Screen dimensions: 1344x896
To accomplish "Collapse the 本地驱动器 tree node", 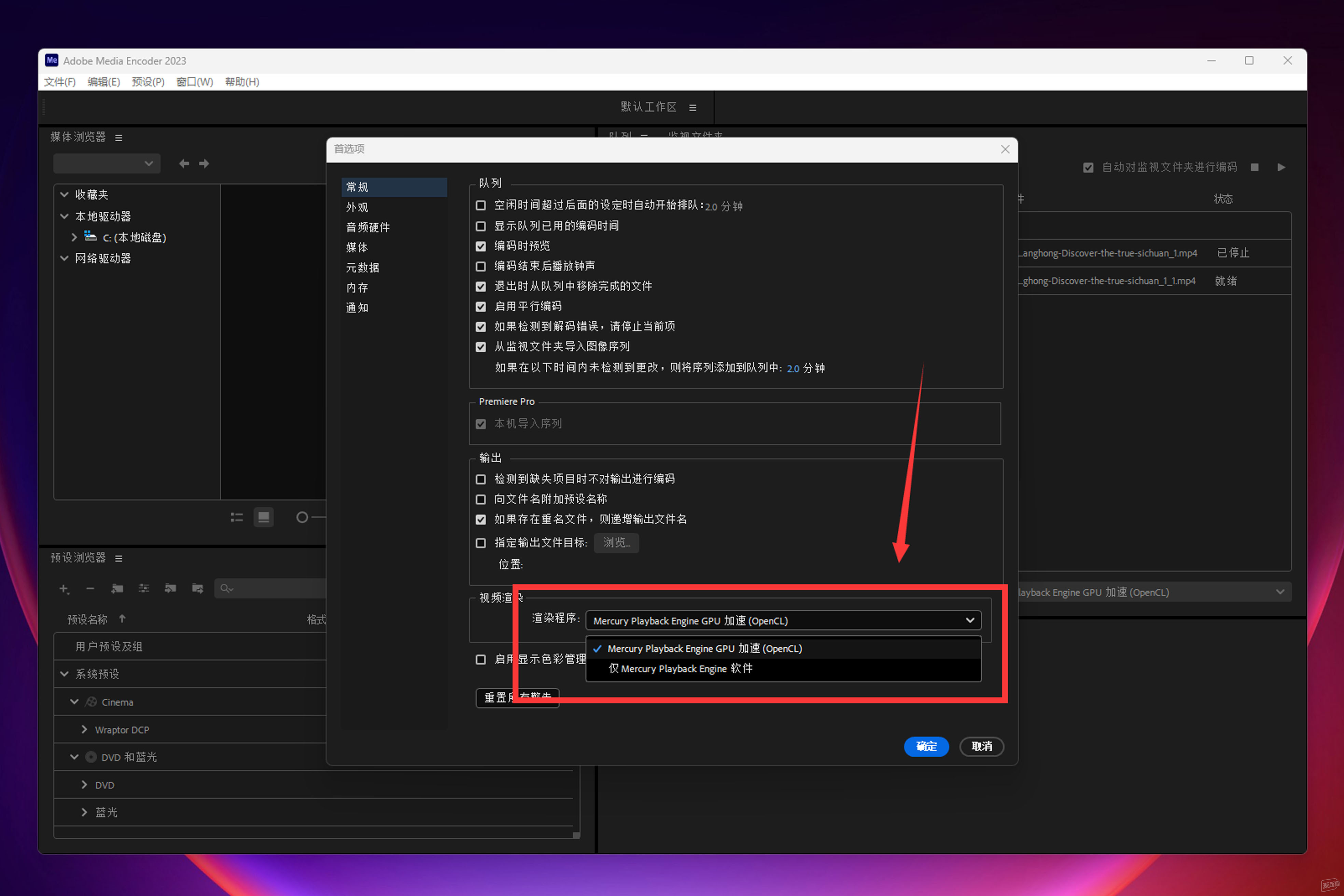I will click(65, 216).
